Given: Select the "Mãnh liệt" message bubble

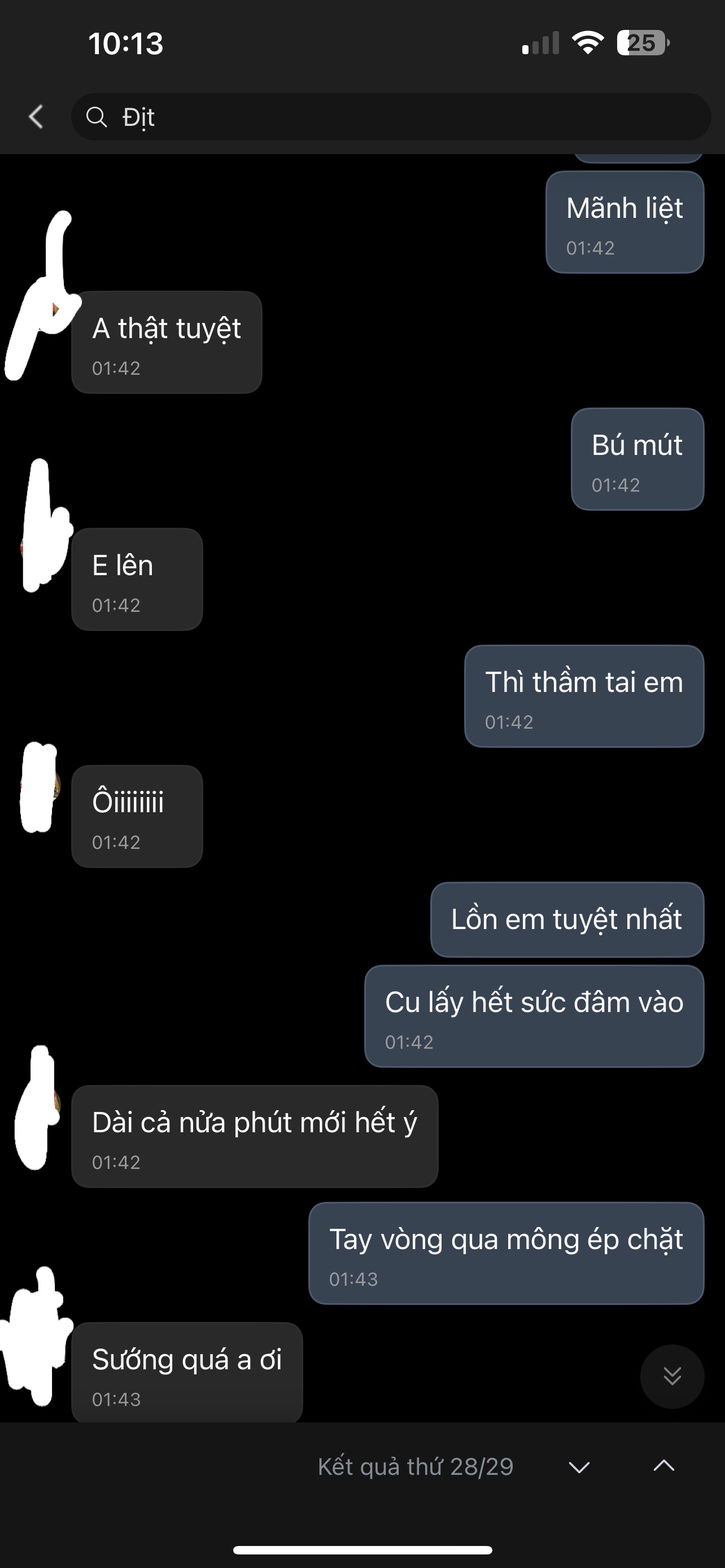Looking at the screenshot, I should click(x=624, y=222).
